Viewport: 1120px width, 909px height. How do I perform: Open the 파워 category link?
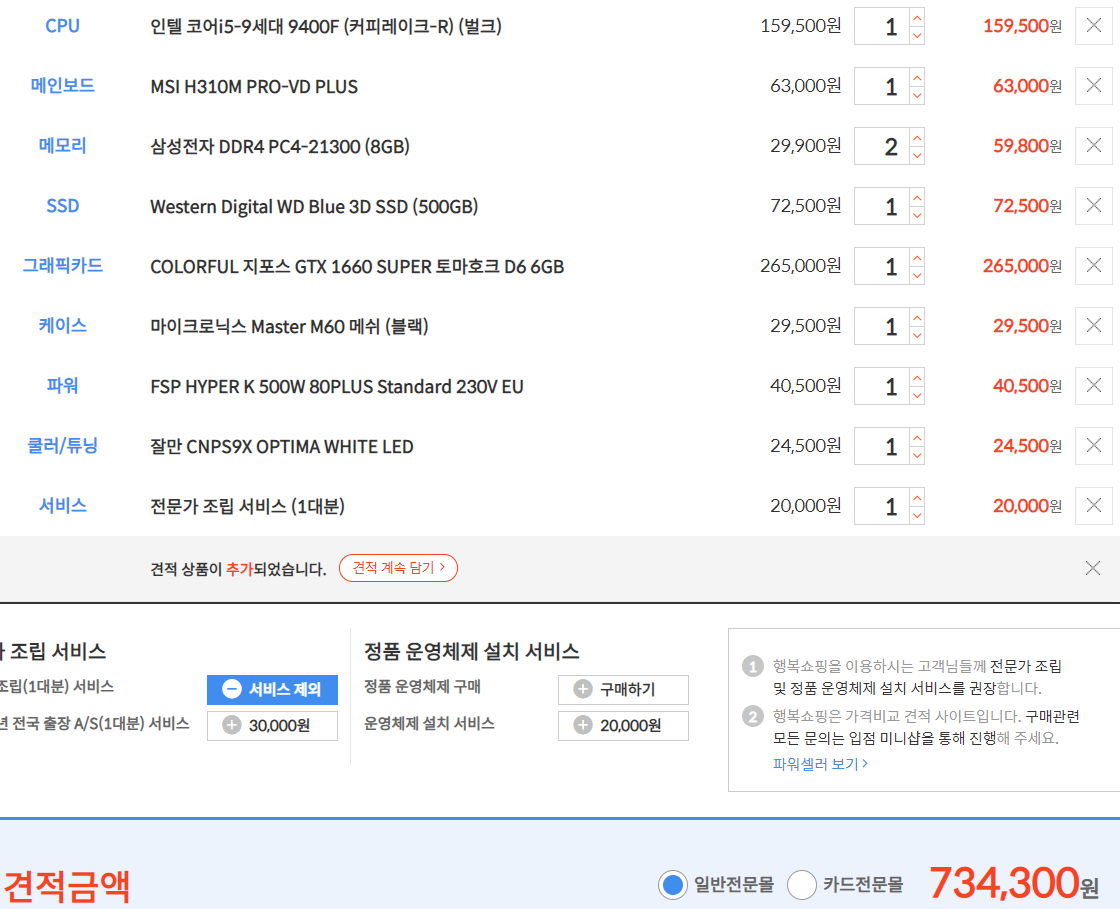point(62,386)
